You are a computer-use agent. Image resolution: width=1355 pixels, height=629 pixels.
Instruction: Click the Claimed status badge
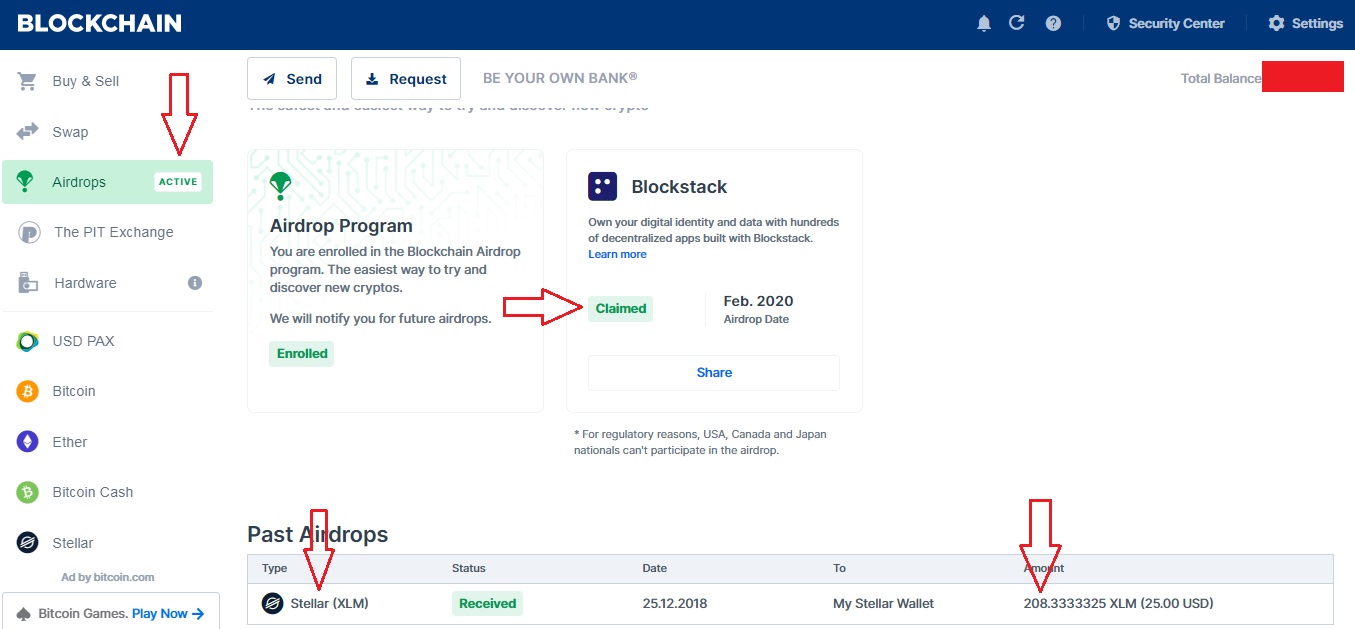coord(620,308)
